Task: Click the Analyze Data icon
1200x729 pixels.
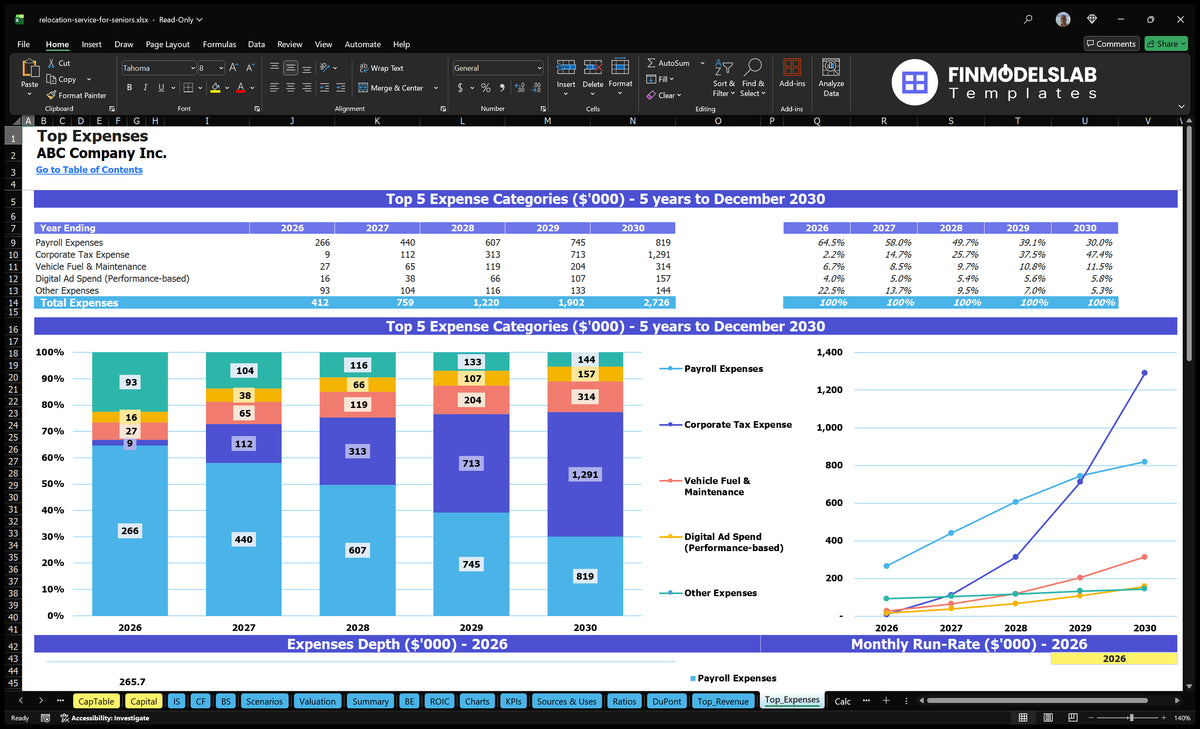Action: [x=831, y=67]
